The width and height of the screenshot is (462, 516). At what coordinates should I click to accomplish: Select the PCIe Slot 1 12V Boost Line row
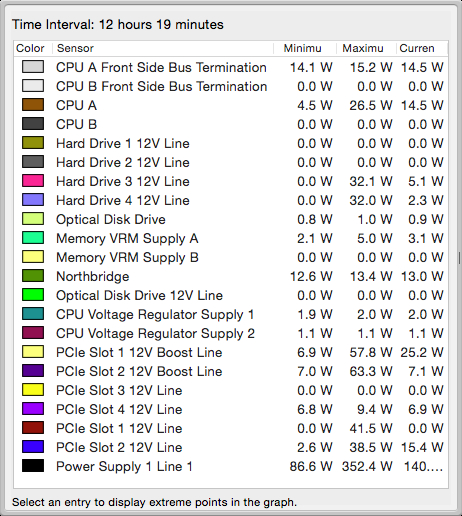231,352
